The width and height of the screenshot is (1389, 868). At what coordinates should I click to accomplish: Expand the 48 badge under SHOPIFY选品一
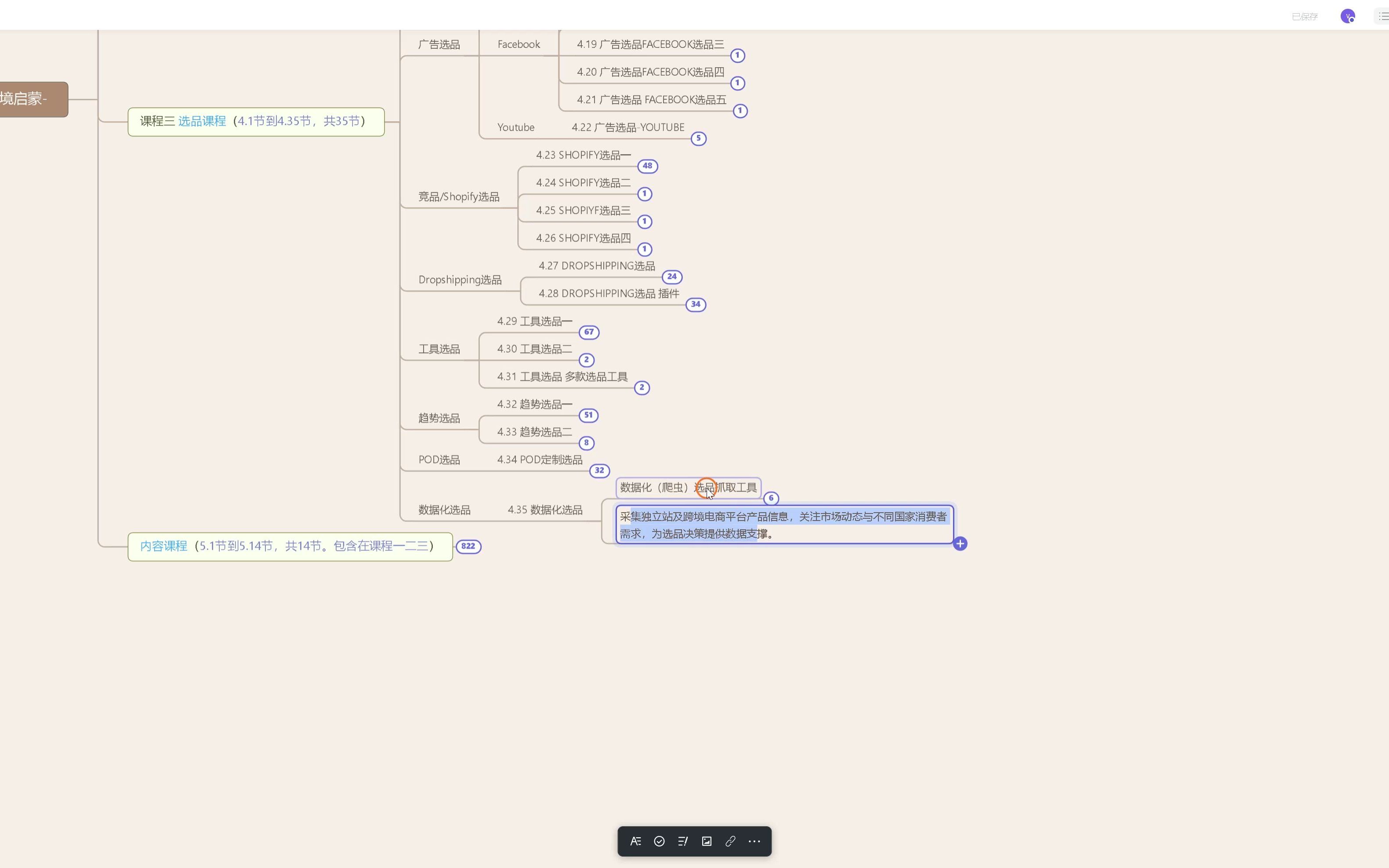point(647,166)
